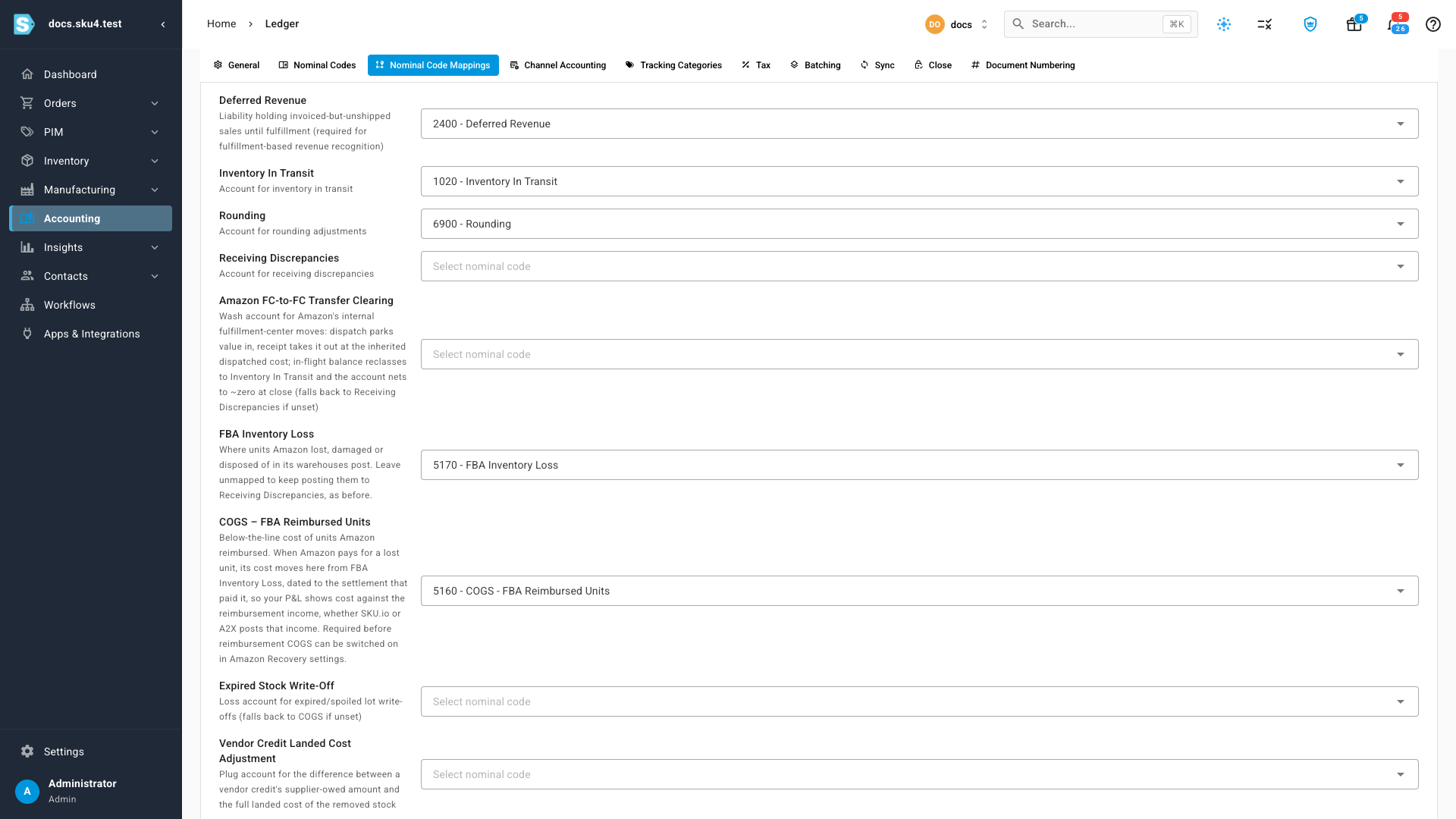Open the task checklist icon
Image resolution: width=1456 pixels, height=819 pixels.
point(1264,24)
